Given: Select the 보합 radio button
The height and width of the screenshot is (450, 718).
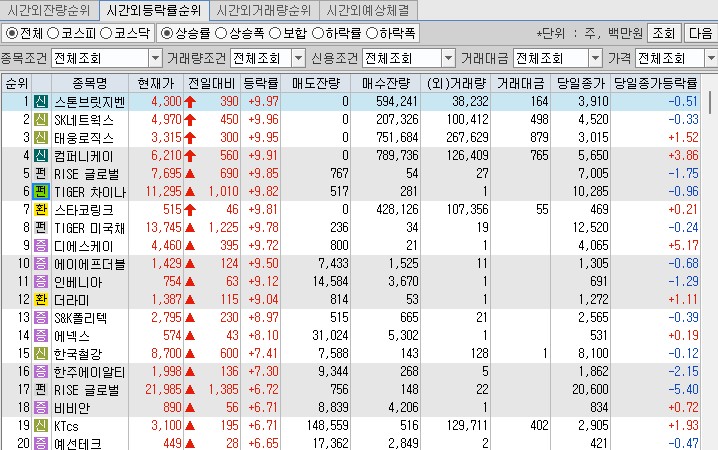Looking at the screenshot, I should coord(275,33).
